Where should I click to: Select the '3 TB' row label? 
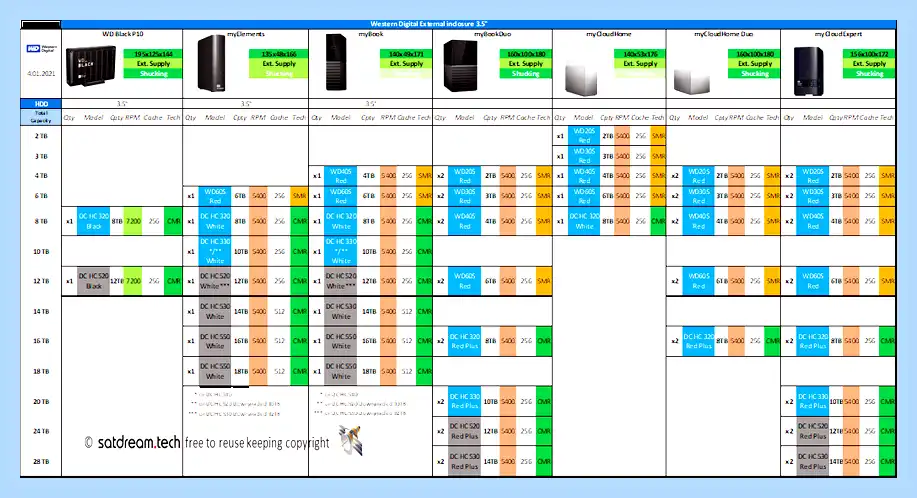coord(41,156)
